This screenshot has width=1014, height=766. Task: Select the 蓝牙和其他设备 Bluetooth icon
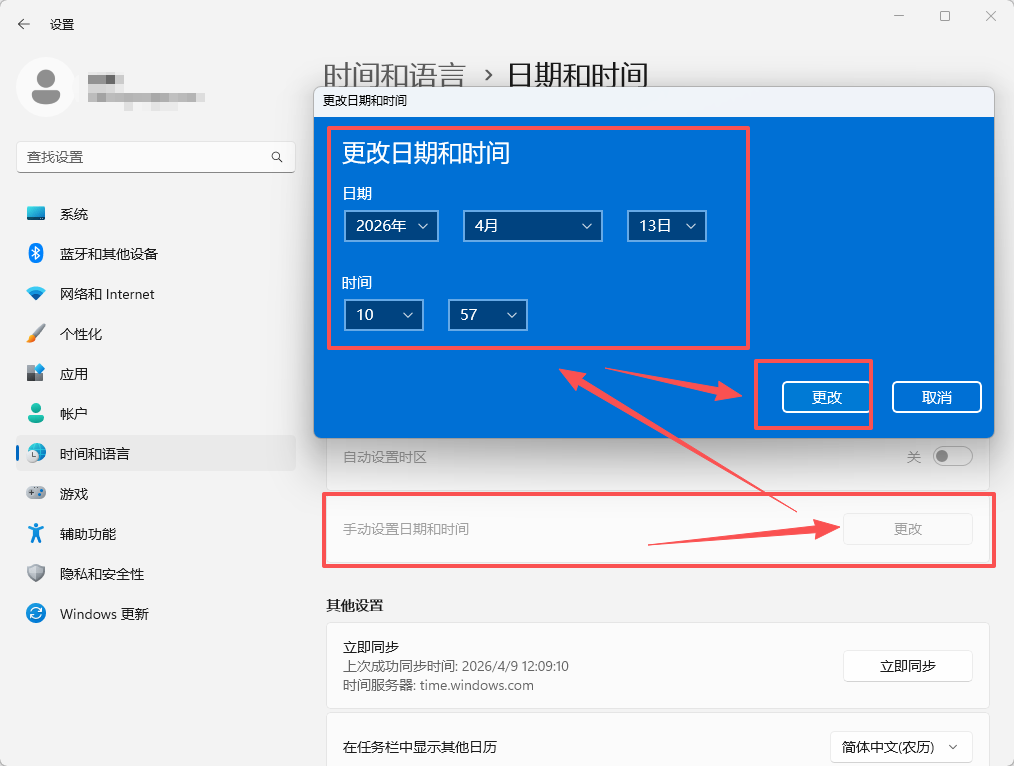pyautogui.click(x=34, y=253)
